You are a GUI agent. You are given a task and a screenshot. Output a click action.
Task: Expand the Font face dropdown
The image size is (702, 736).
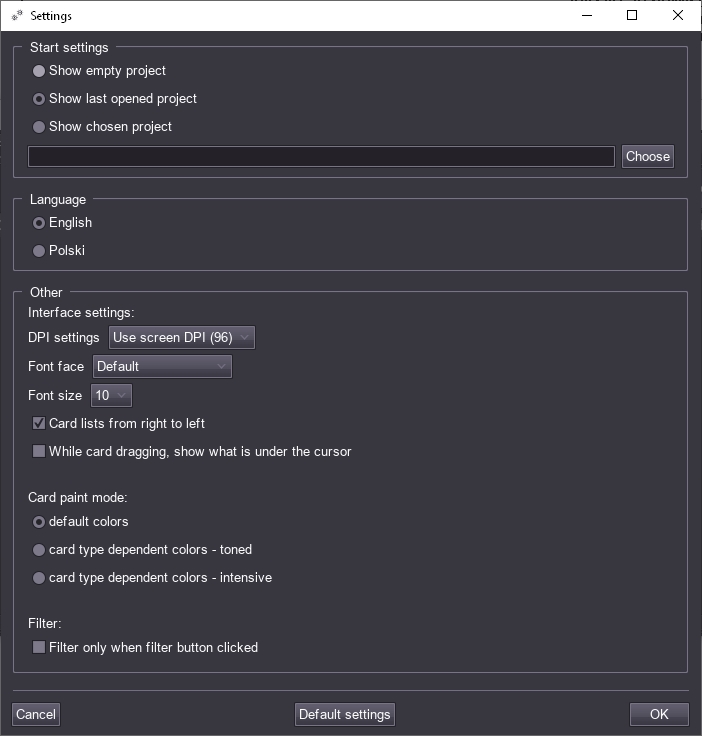(162, 367)
